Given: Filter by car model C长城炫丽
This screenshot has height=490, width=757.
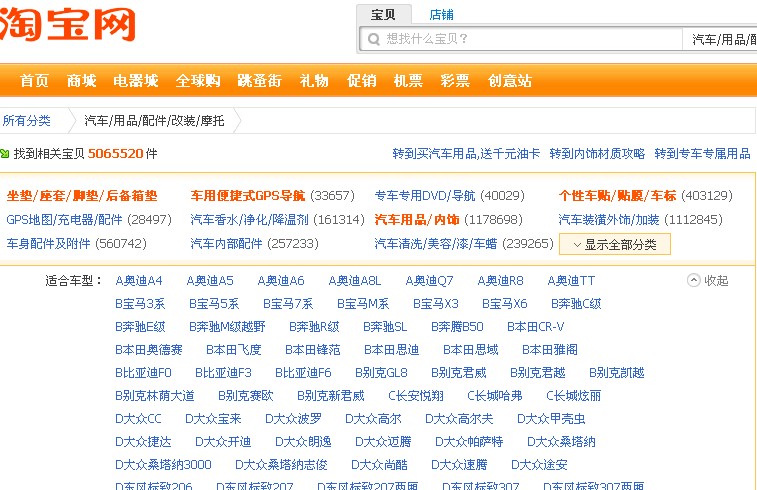Looking at the screenshot, I should (574, 396).
